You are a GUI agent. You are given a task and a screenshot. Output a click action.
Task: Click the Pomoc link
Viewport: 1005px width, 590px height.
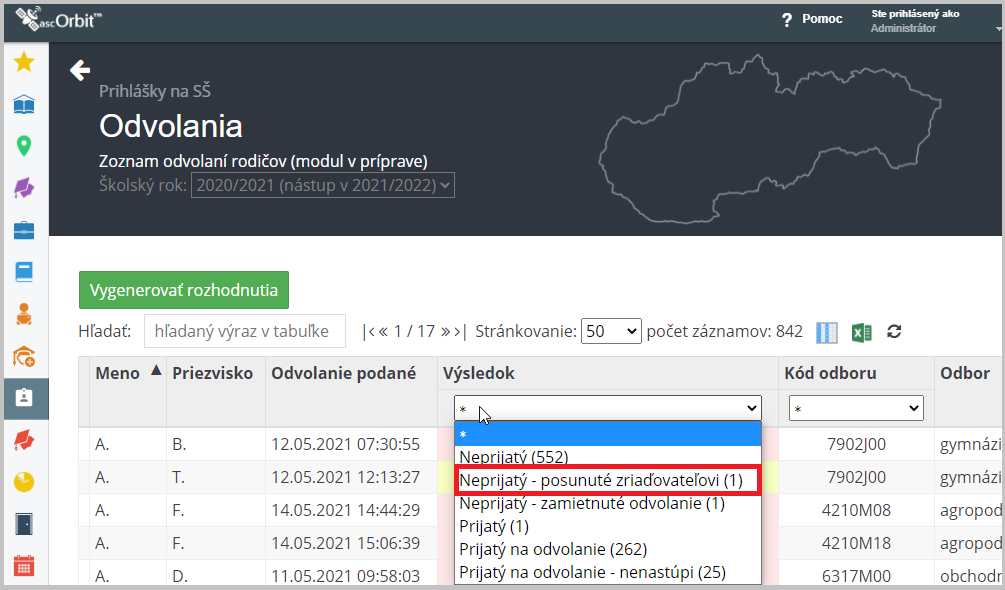822,19
